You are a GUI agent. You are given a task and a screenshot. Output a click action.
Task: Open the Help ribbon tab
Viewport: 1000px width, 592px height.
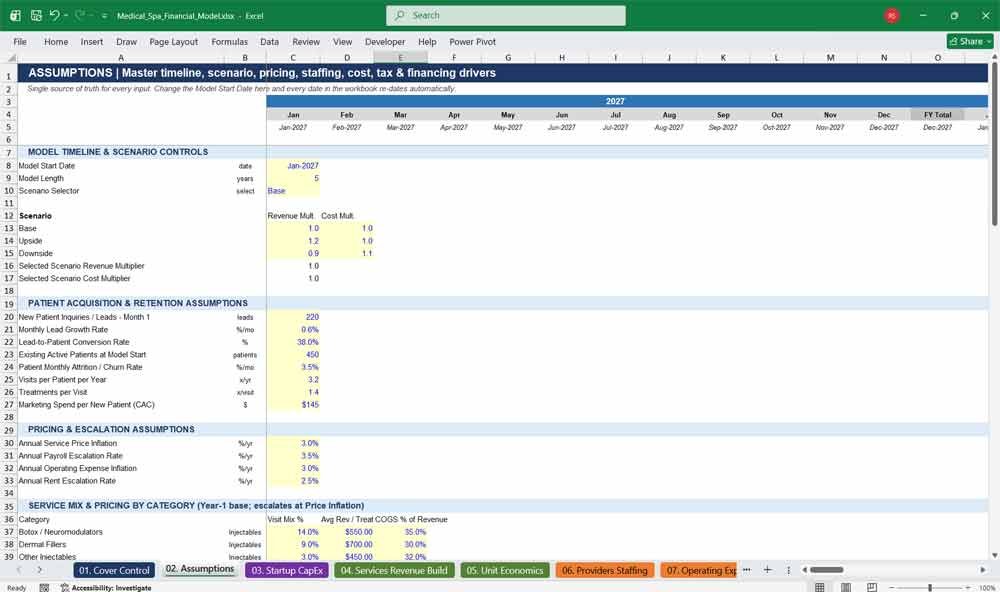[427, 41]
